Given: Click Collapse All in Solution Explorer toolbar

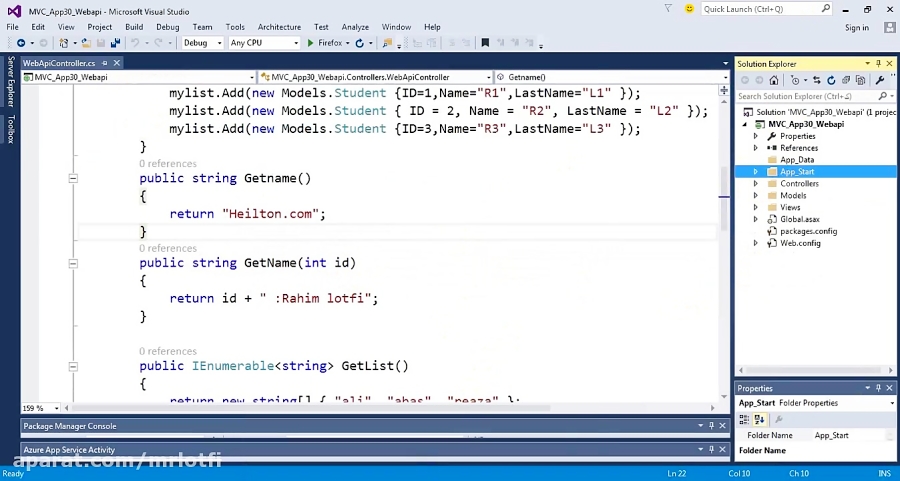Looking at the screenshot, I should pos(844,80).
